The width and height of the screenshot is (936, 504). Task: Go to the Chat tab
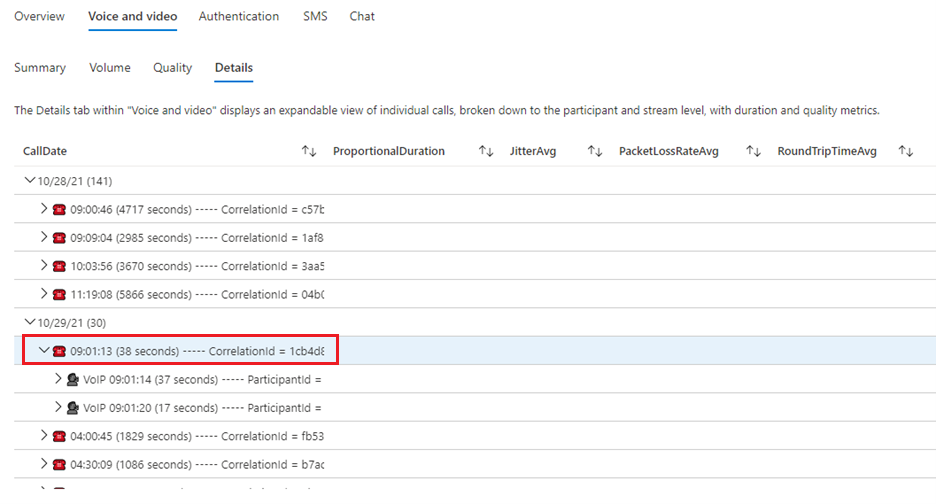click(362, 16)
